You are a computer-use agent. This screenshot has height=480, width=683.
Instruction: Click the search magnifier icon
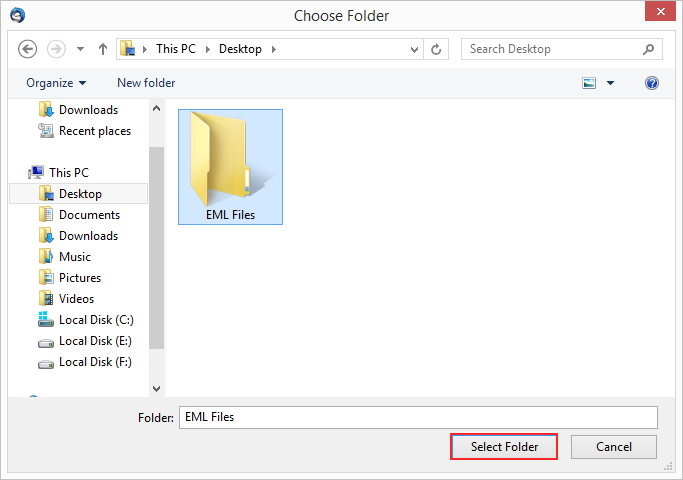(x=649, y=49)
